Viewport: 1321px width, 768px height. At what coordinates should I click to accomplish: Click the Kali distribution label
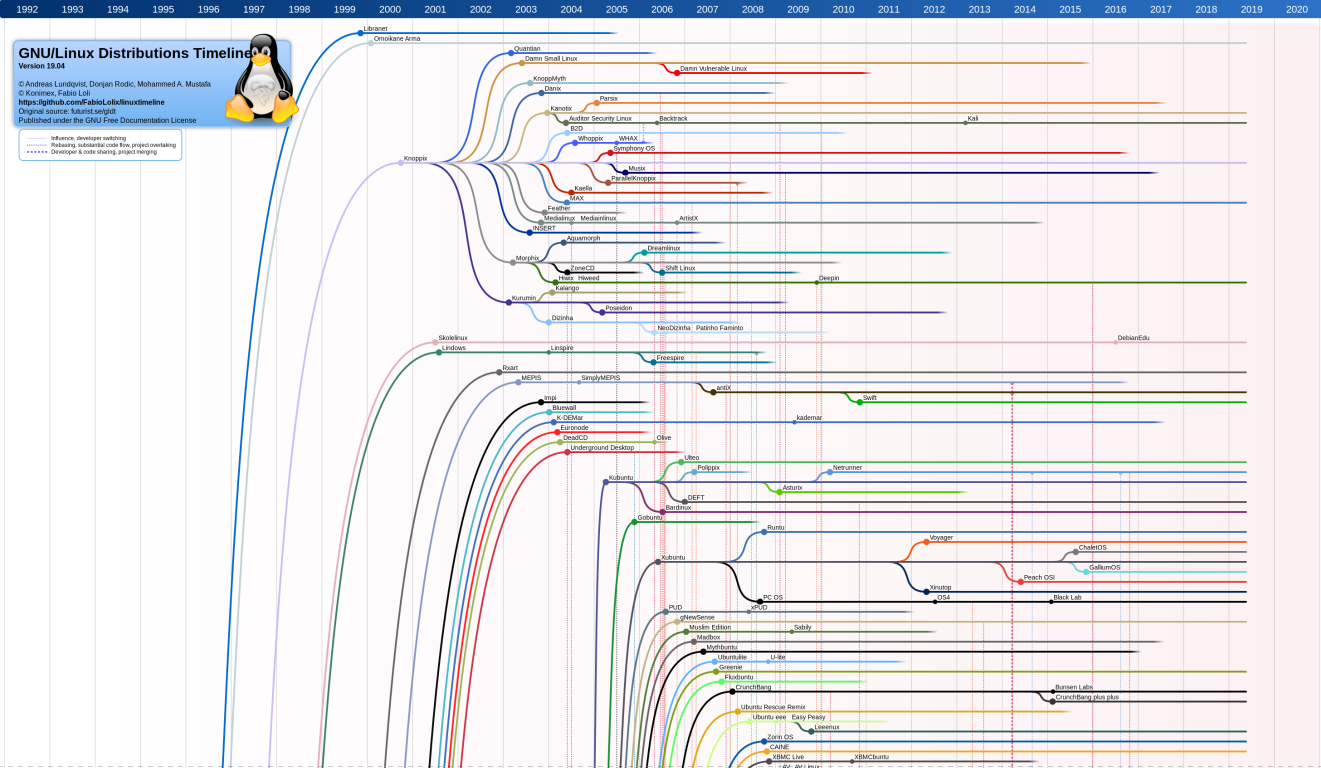tap(972, 118)
